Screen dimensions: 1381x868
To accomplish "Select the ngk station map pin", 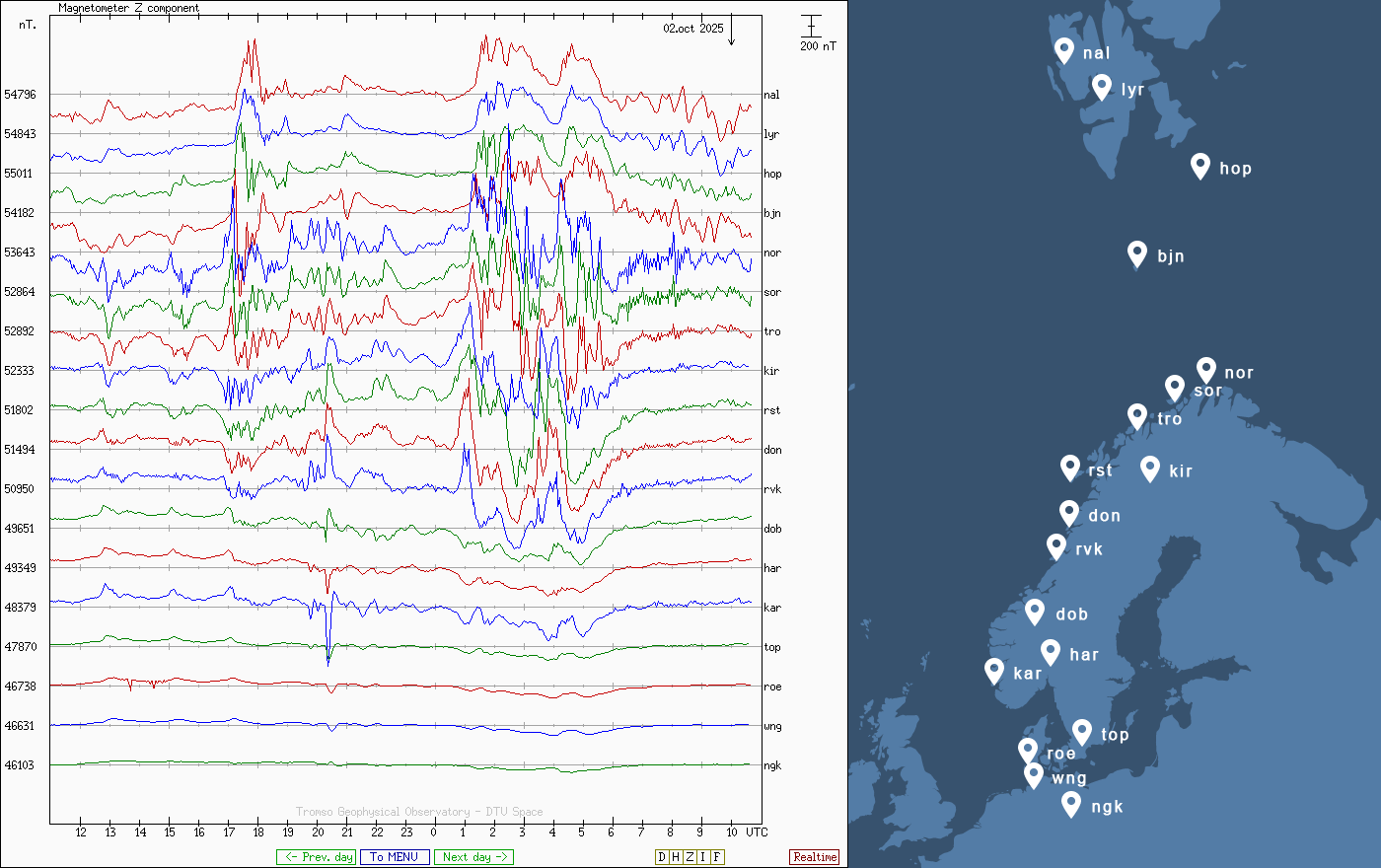I will coord(1071,804).
